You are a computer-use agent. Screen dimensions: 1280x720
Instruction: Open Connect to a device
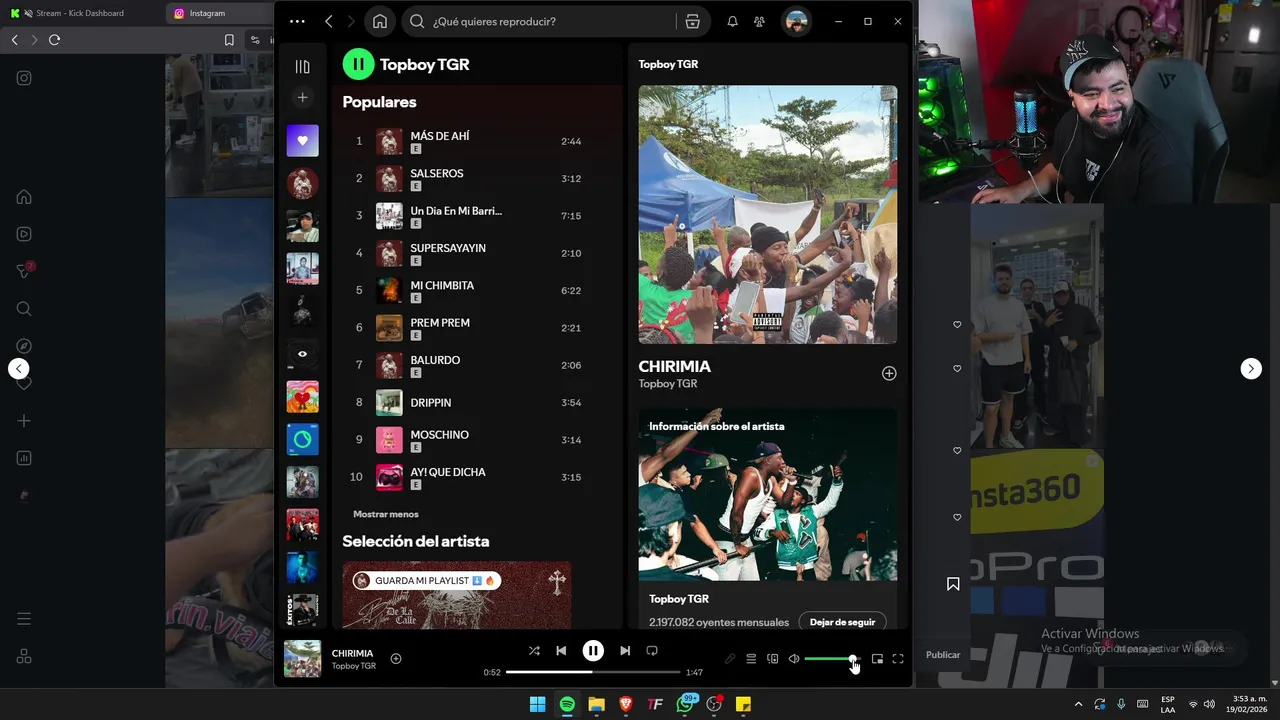pyautogui.click(x=772, y=659)
